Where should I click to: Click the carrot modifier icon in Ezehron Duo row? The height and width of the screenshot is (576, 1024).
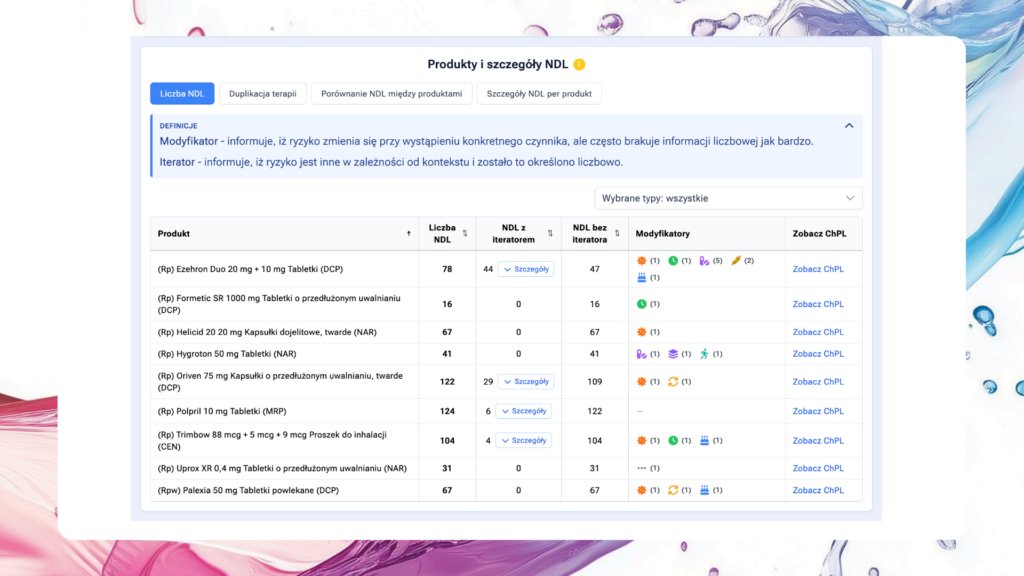click(735, 261)
